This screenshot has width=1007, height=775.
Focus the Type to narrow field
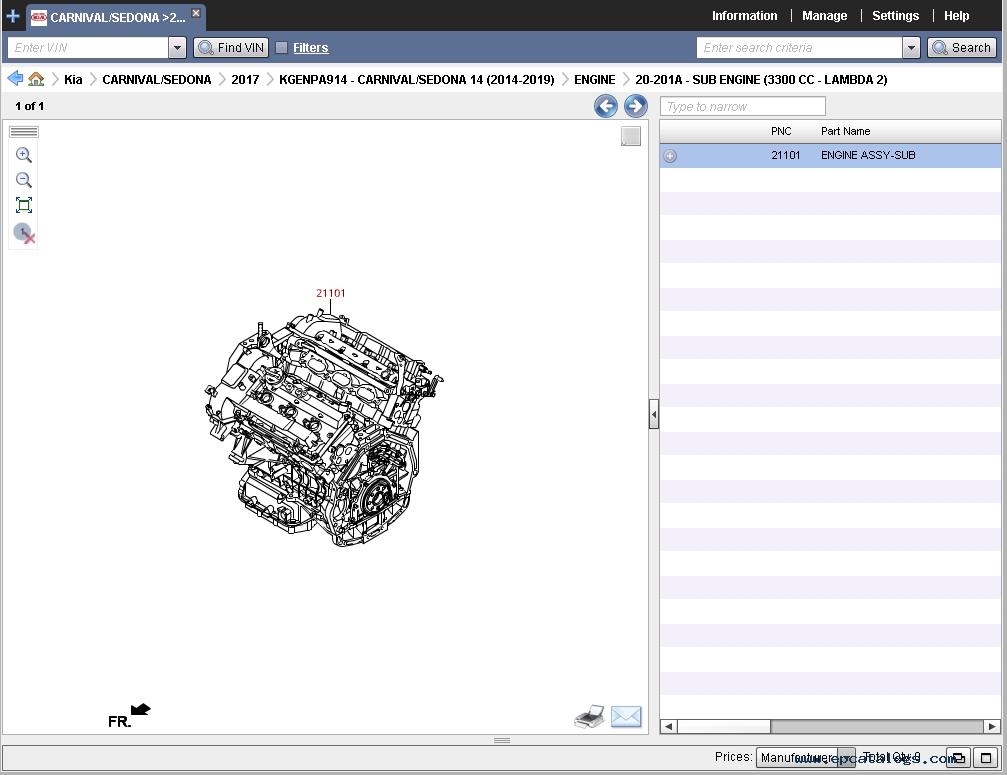click(742, 107)
